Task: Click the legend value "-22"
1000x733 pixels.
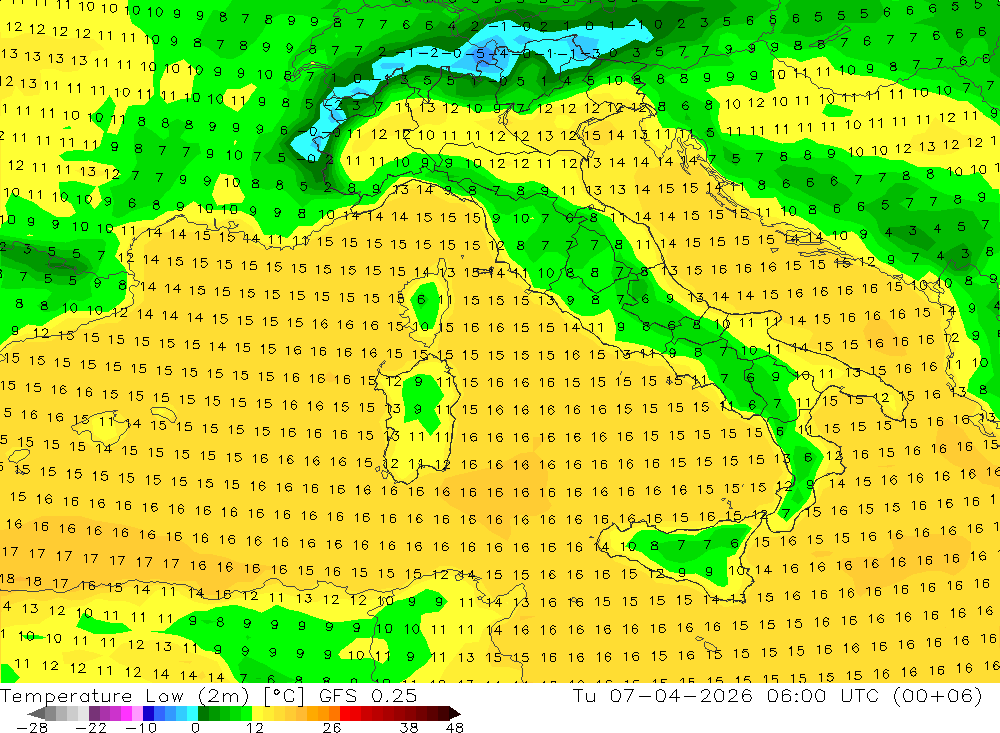Action: (x=91, y=727)
